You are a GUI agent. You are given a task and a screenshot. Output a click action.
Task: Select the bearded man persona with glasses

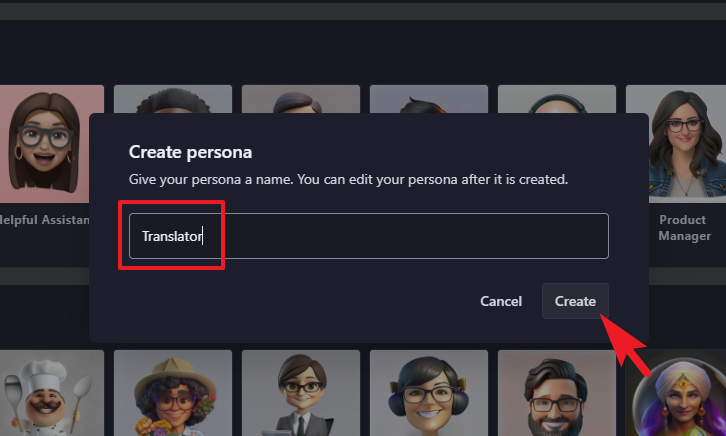coord(557,393)
